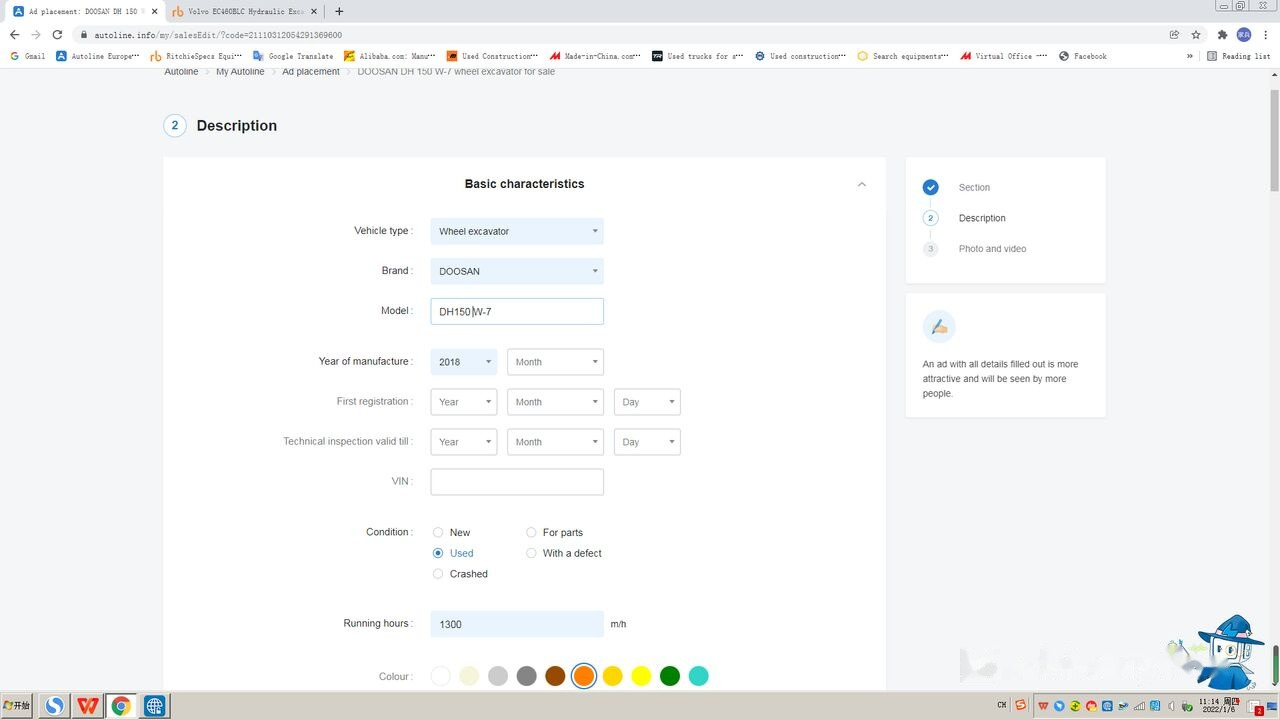Image resolution: width=1280 pixels, height=720 pixels.
Task: Close the Ad placement DOOSAN tab
Action: (154, 11)
